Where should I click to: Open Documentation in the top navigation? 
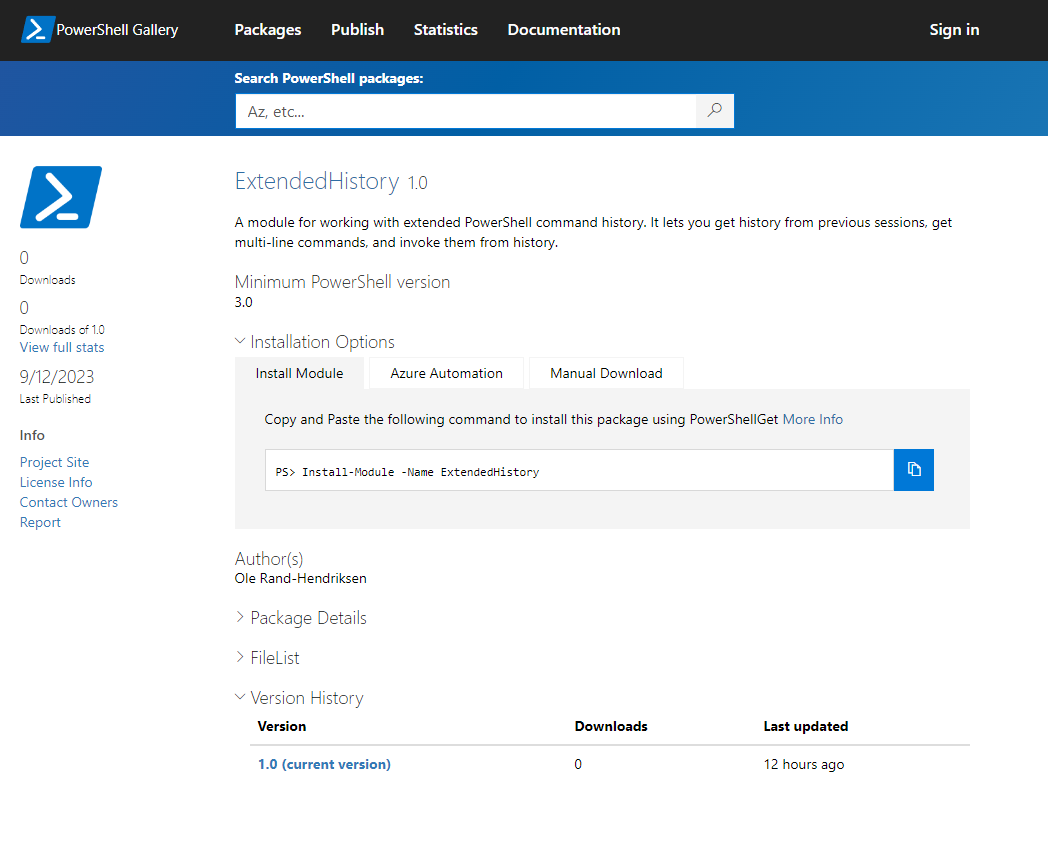click(x=564, y=30)
